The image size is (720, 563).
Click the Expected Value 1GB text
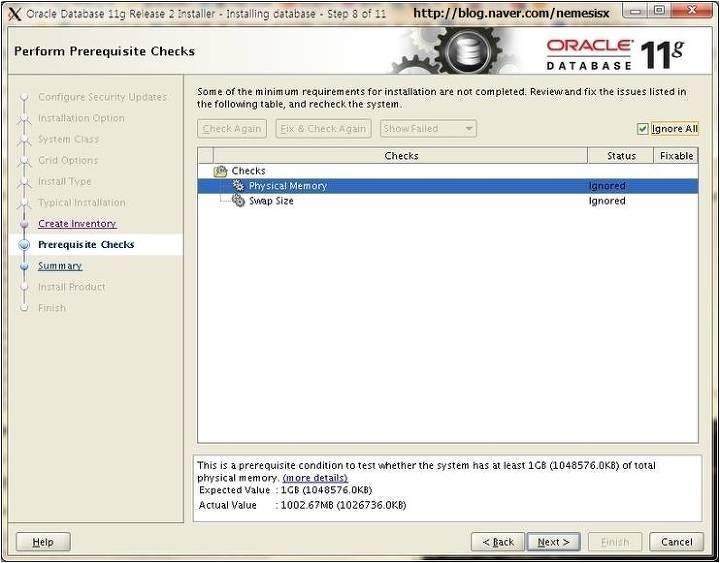point(326,490)
